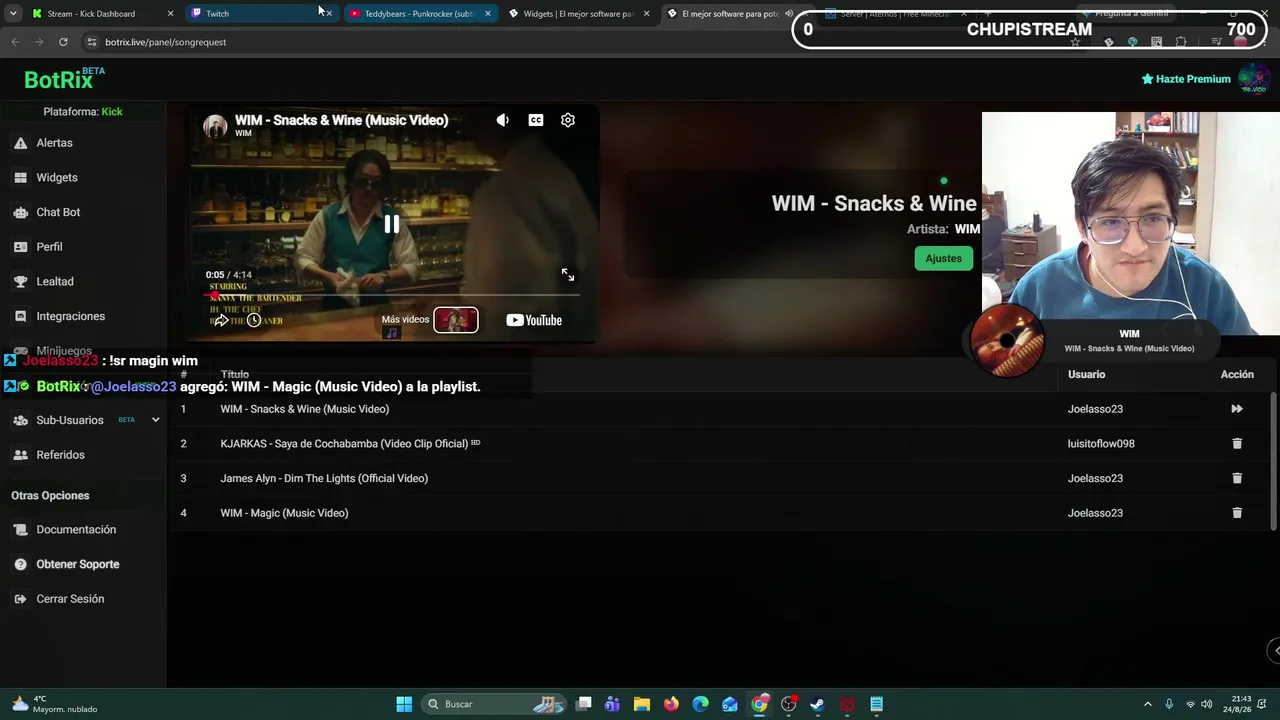Click the Referidos users icon
This screenshot has width=1280, height=720.
(x=20, y=455)
